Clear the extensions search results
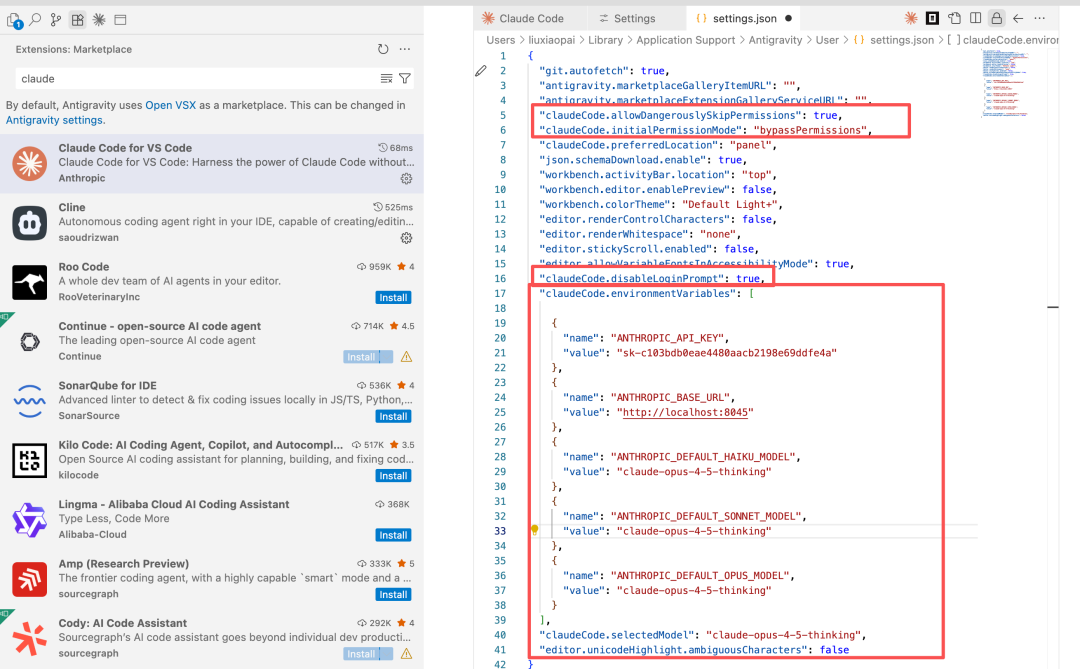 click(386, 78)
